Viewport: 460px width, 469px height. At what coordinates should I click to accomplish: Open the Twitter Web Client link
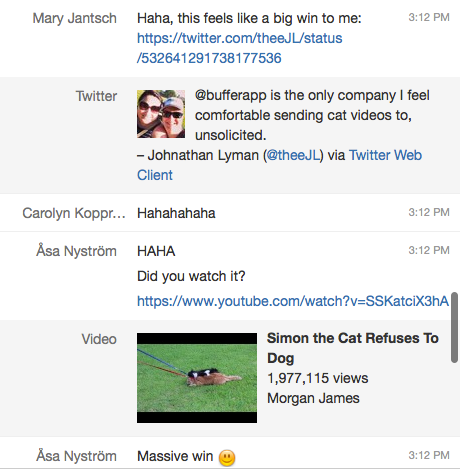[279, 165]
